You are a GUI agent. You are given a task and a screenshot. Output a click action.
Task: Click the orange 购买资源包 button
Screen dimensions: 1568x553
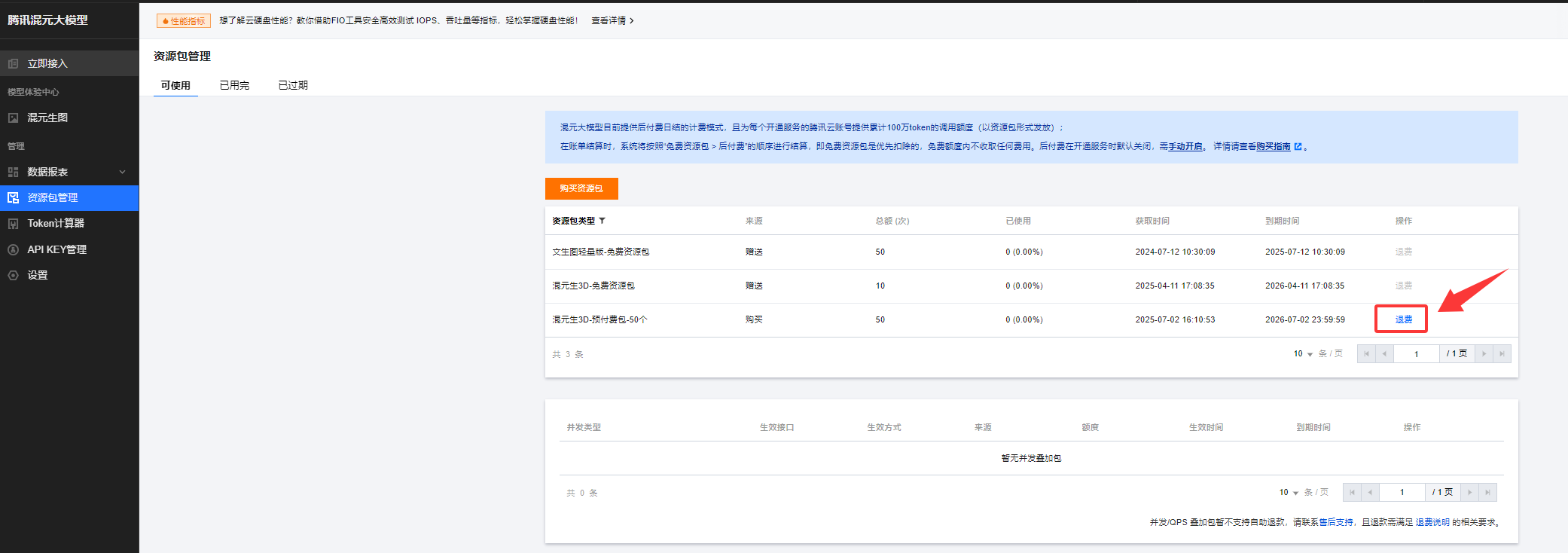tap(581, 188)
